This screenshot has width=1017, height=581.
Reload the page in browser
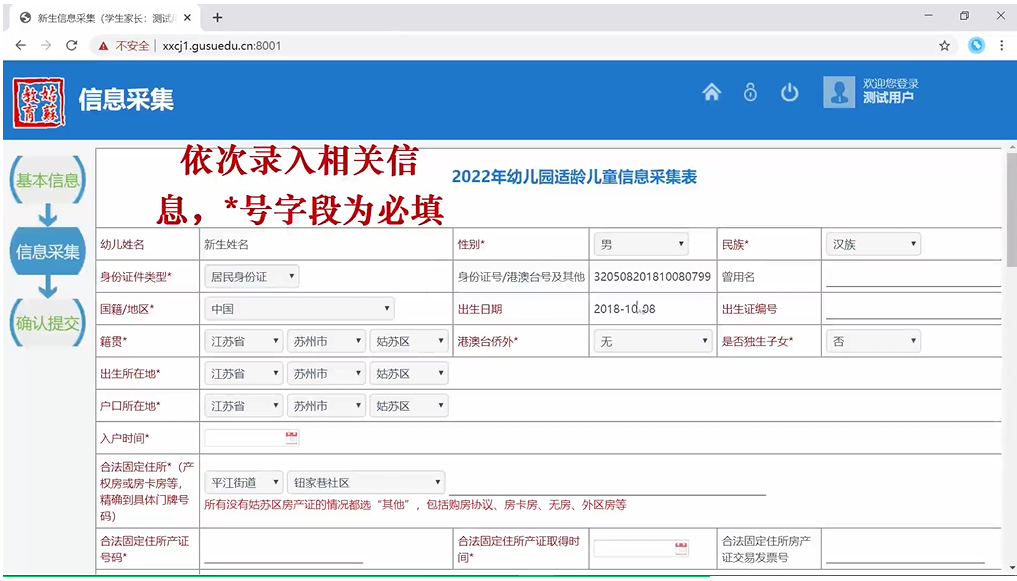(x=71, y=46)
